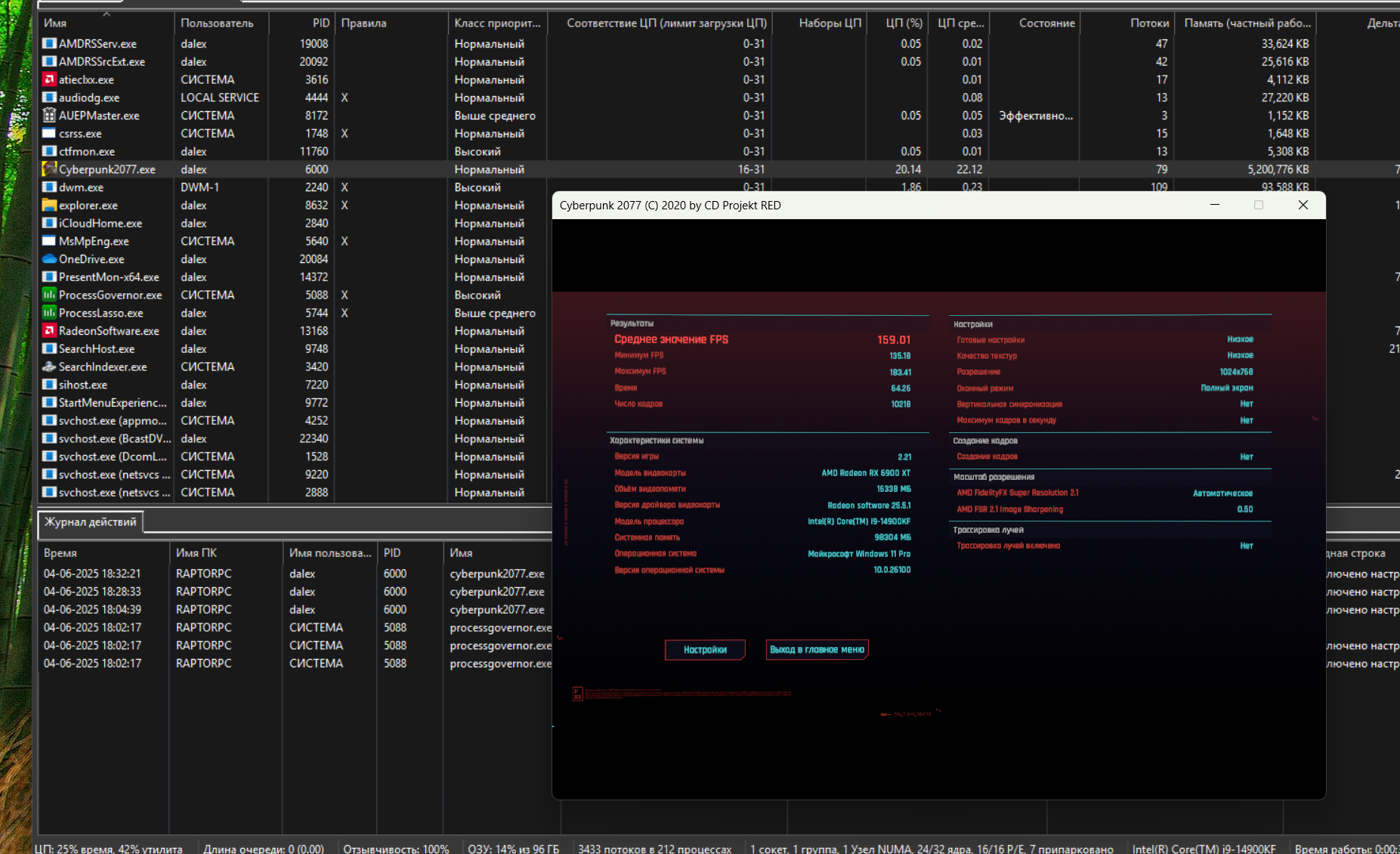Click the ProcessLasso.exe green graph icon
The height and width of the screenshot is (854, 1400).
point(49,313)
